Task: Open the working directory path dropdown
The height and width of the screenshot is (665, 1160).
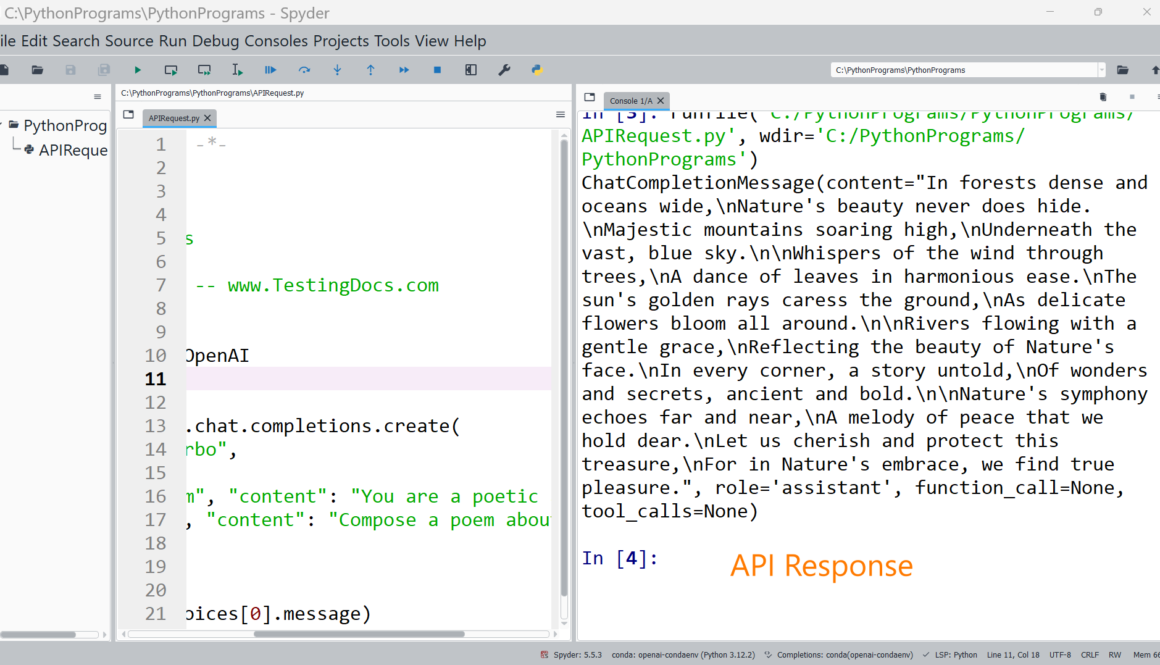Action: coord(1101,70)
